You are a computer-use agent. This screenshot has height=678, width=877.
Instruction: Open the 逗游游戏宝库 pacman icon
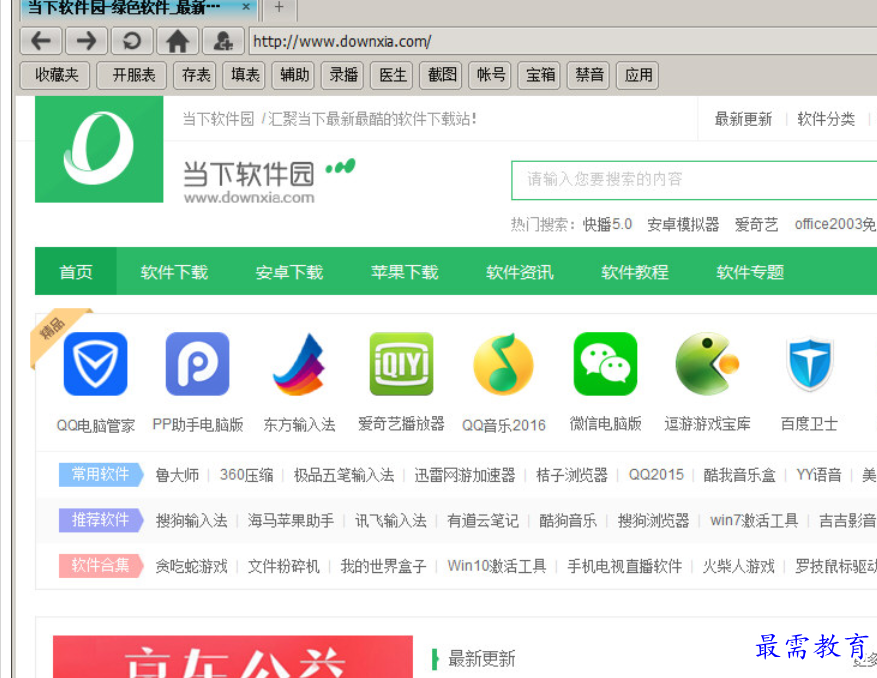(x=708, y=364)
